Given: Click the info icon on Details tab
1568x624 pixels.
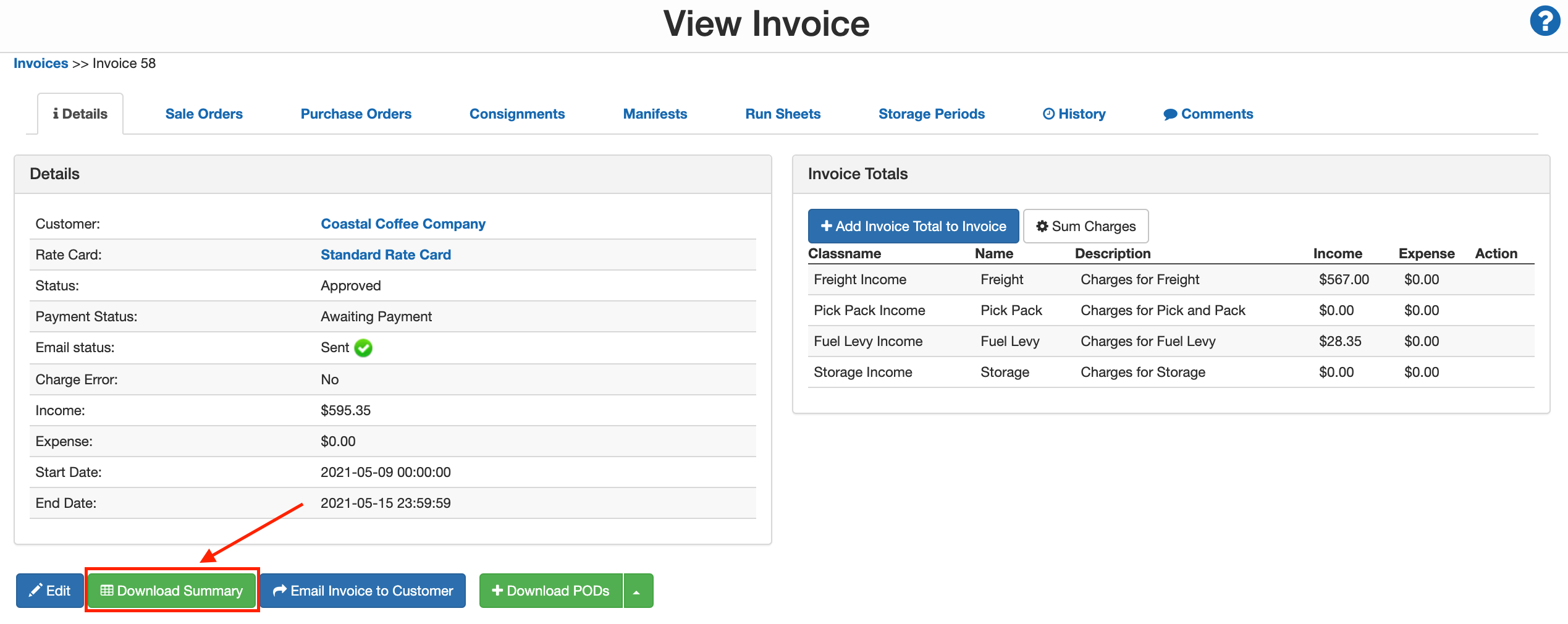Looking at the screenshot, I should pos(56,113).
